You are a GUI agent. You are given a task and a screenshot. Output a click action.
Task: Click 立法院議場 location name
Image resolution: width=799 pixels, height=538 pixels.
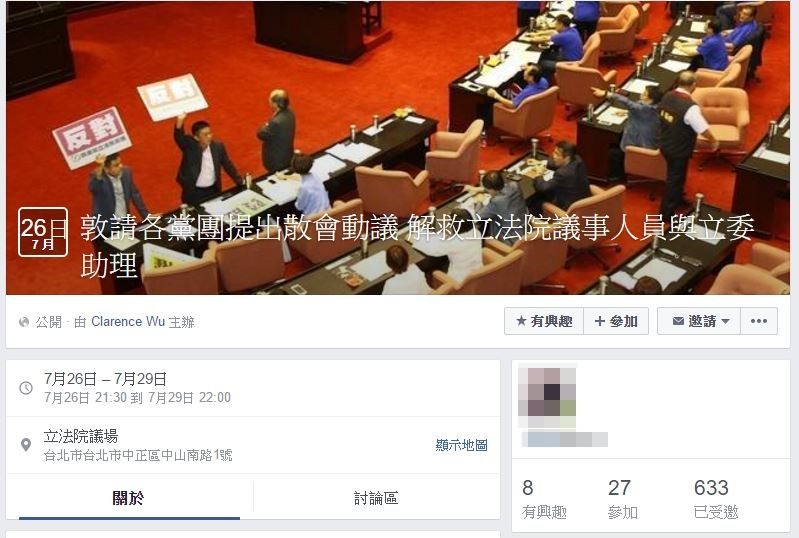[x=81, y=436]
